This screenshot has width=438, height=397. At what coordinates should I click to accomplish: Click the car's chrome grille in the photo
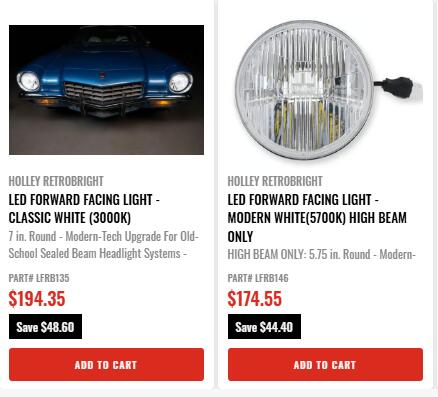[104, 94]
